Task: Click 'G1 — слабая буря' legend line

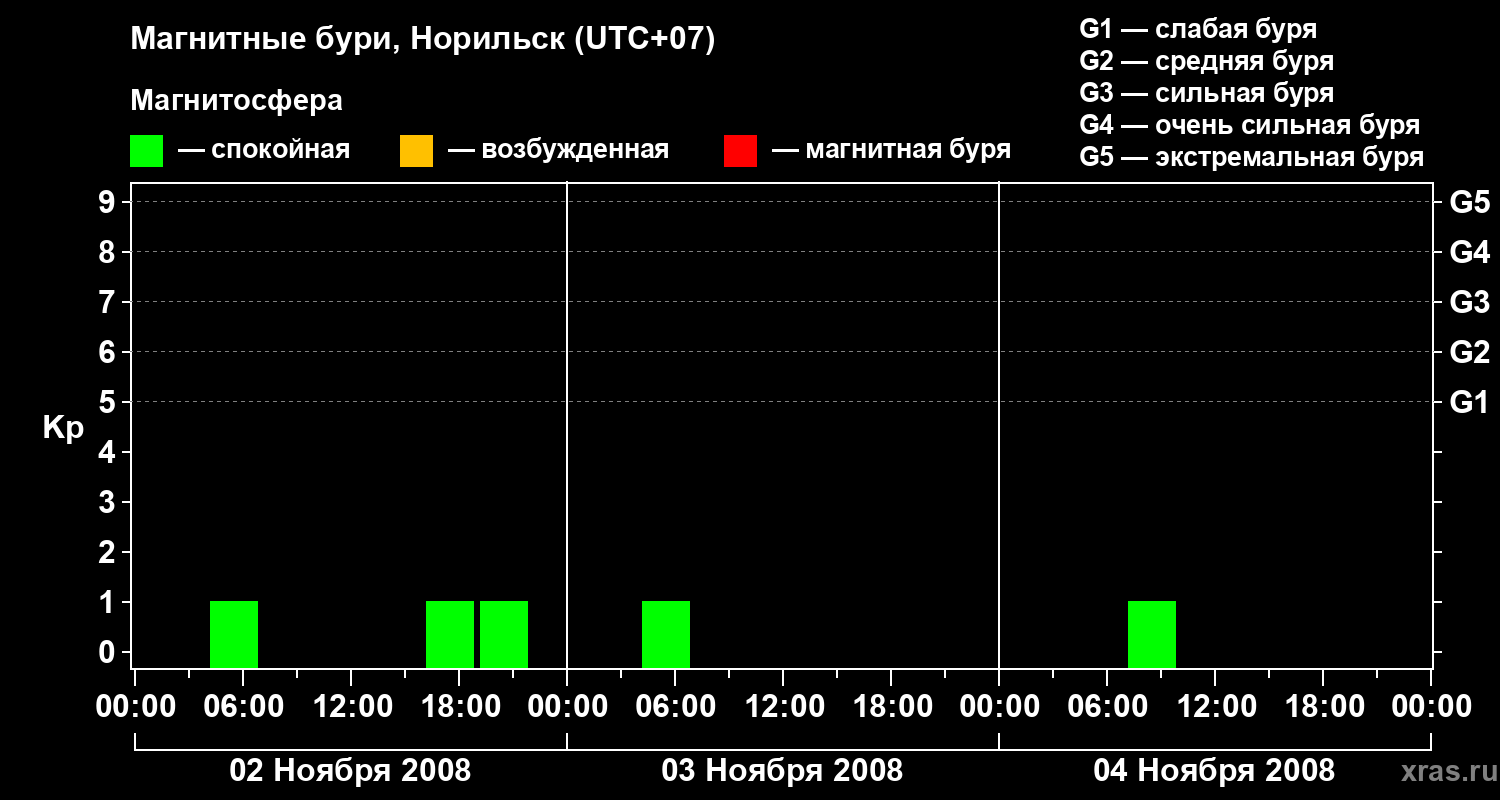Action: coord(1198,29)
